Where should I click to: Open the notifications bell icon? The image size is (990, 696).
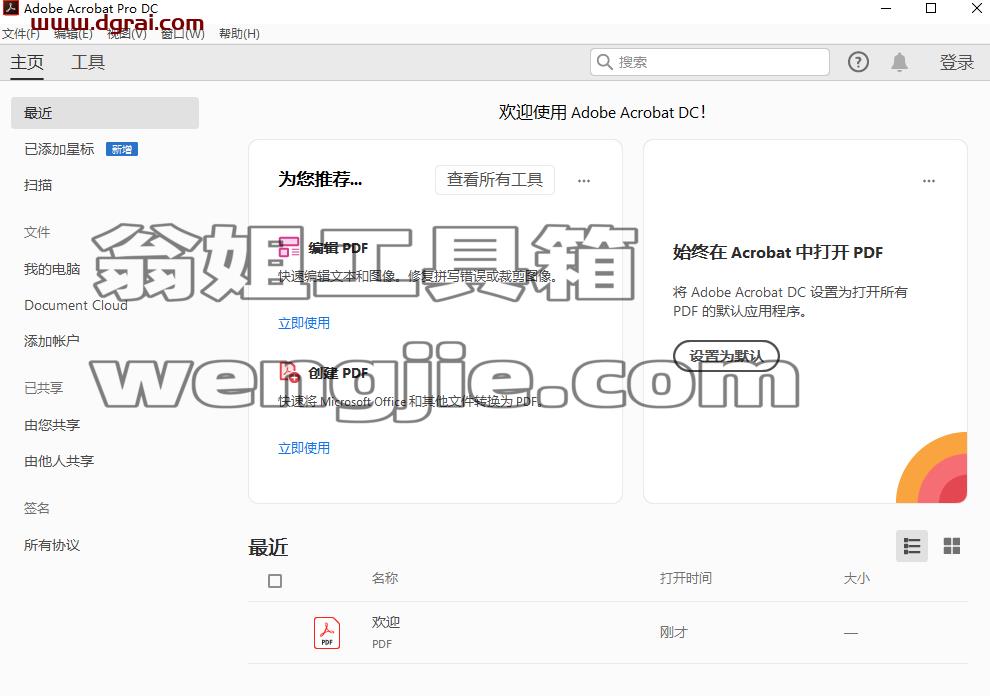click(900, 62)
